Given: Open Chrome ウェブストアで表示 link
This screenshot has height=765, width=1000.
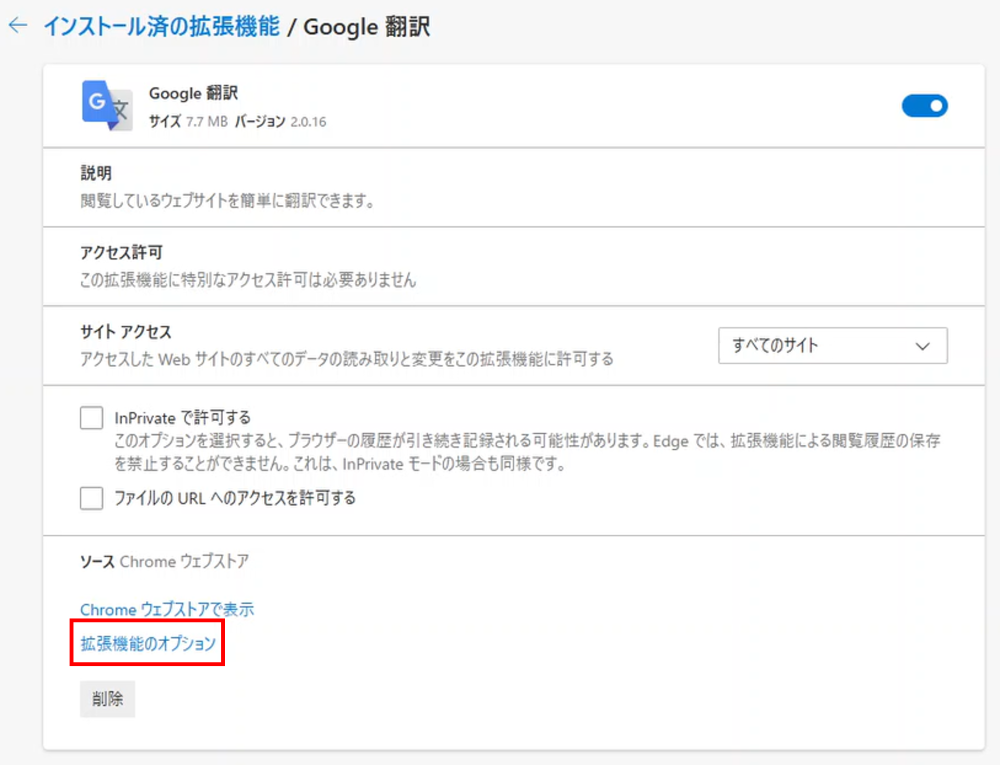Looking at the screenshot, I should pyautogui.click(x=167, y=609).
